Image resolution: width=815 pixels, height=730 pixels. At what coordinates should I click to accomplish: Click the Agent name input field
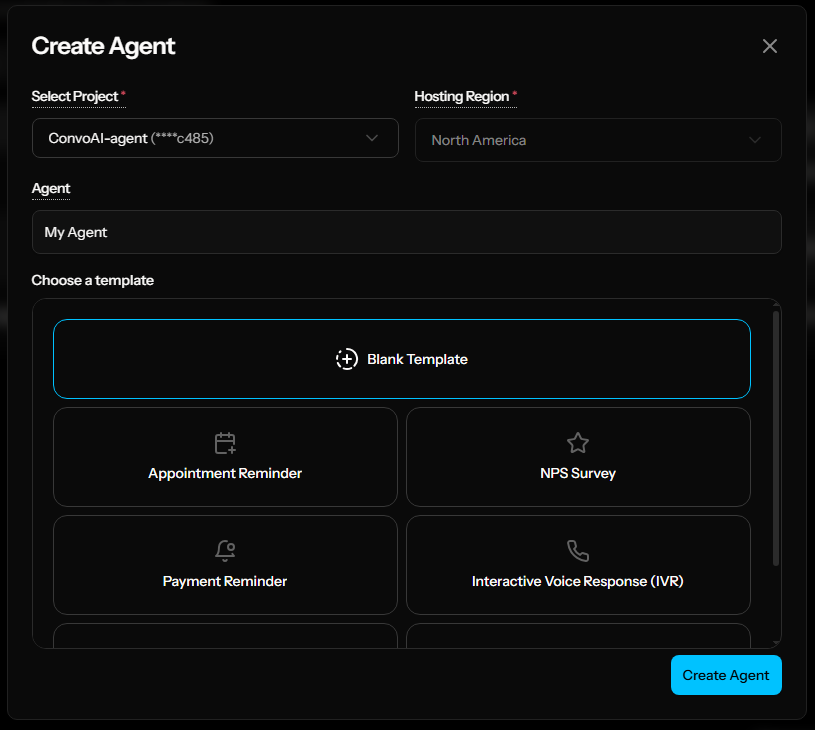[406, 232]
